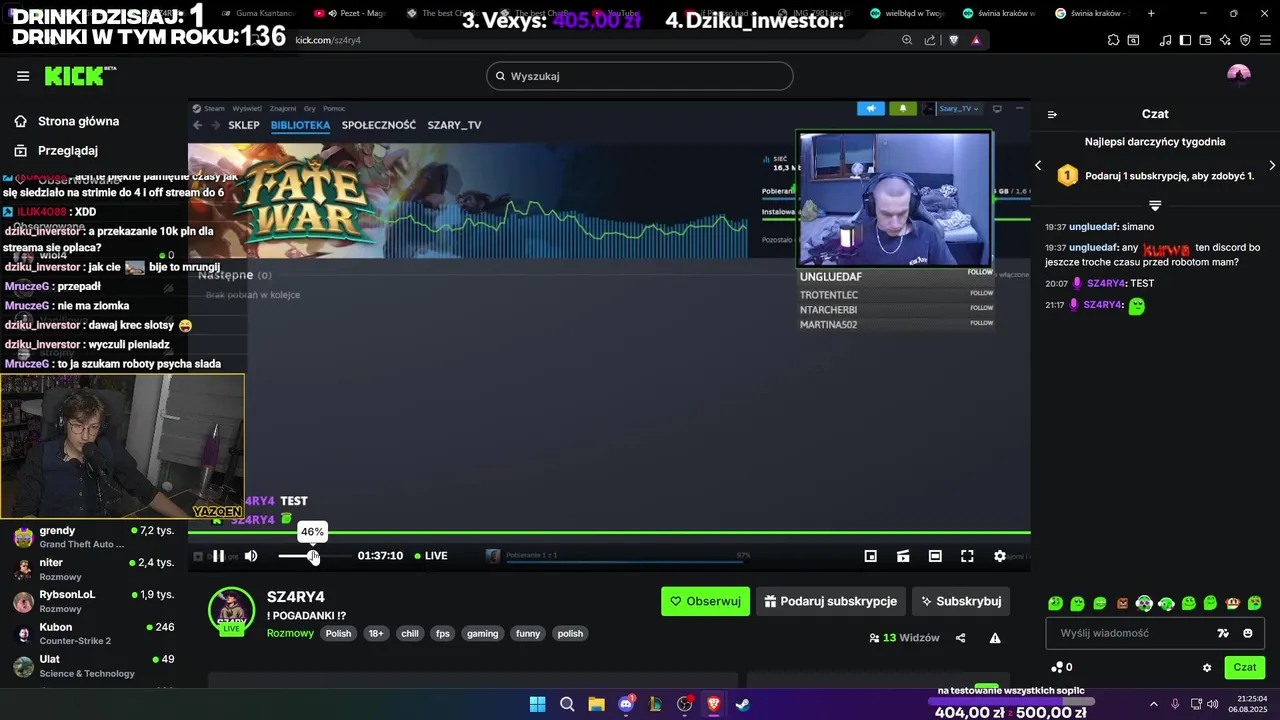Switch the player to fullscreen

pyautogui.click(x=967, y=556)
